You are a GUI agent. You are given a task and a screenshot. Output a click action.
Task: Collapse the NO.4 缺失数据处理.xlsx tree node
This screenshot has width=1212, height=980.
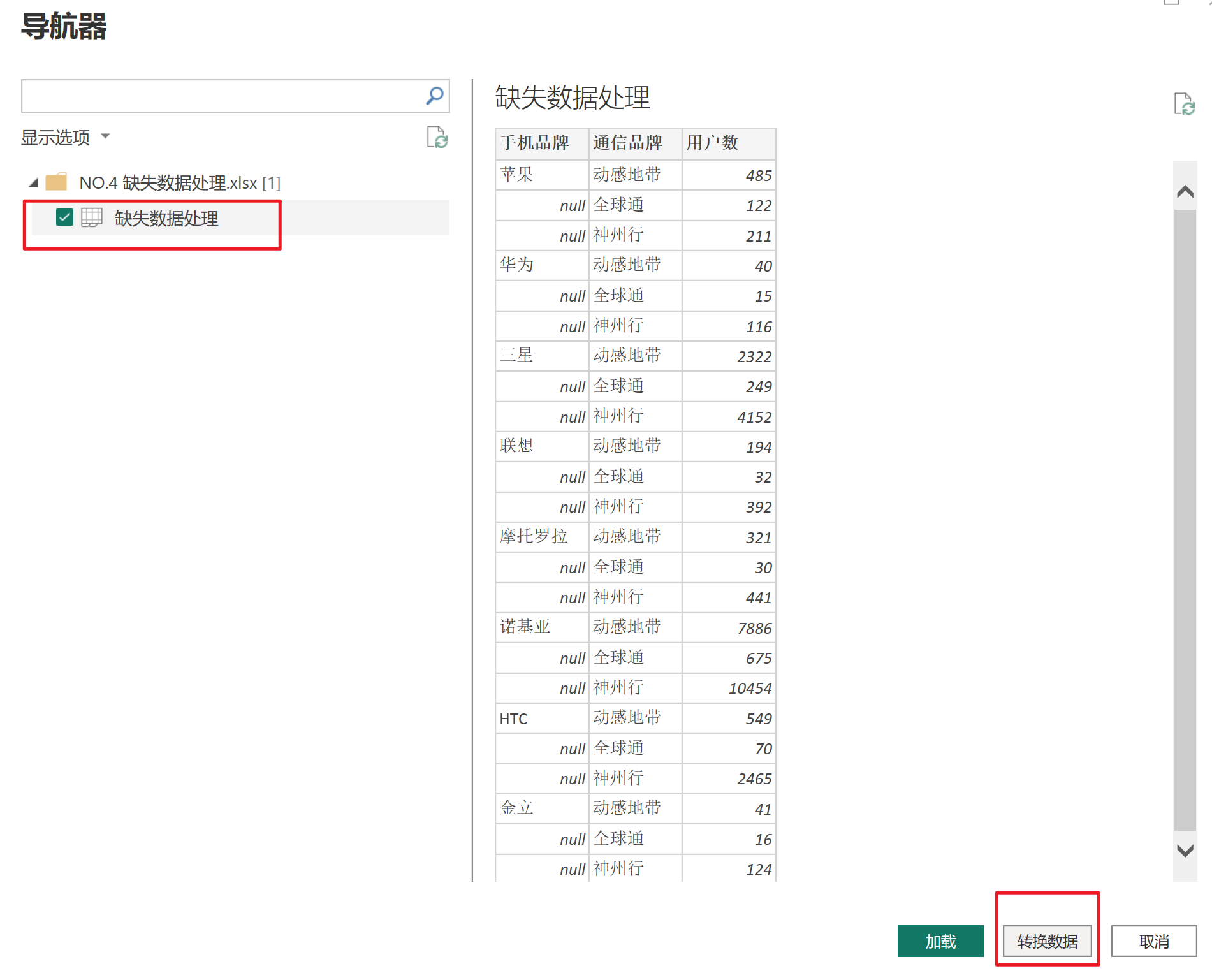coord(34,183)
